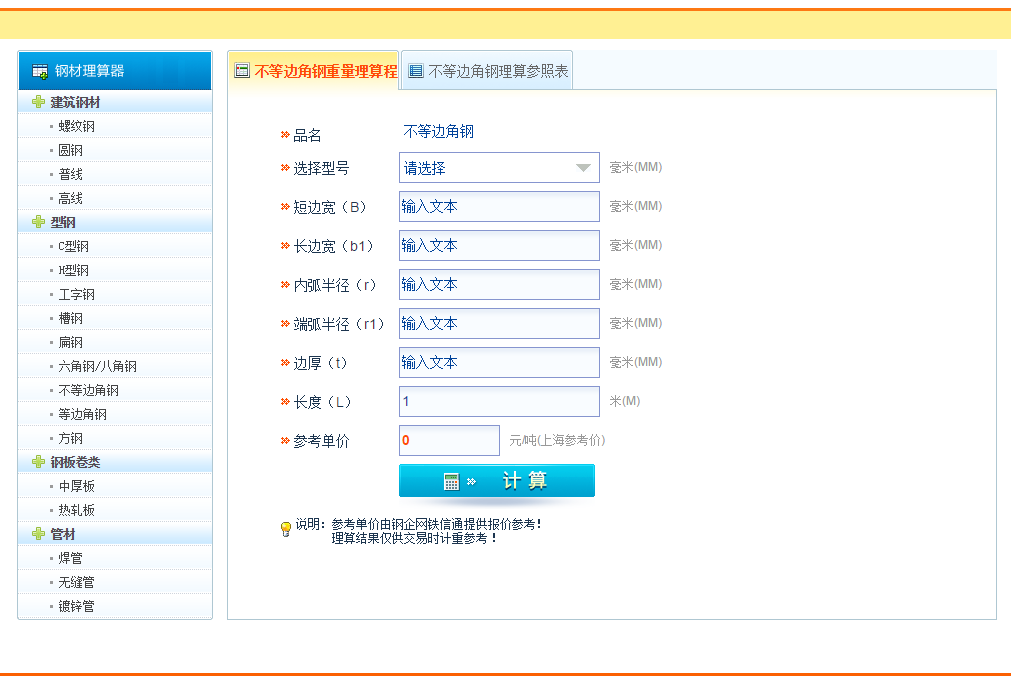
Task: Open 无缝管 in the sidebar
Action: (x=77, y=582)
